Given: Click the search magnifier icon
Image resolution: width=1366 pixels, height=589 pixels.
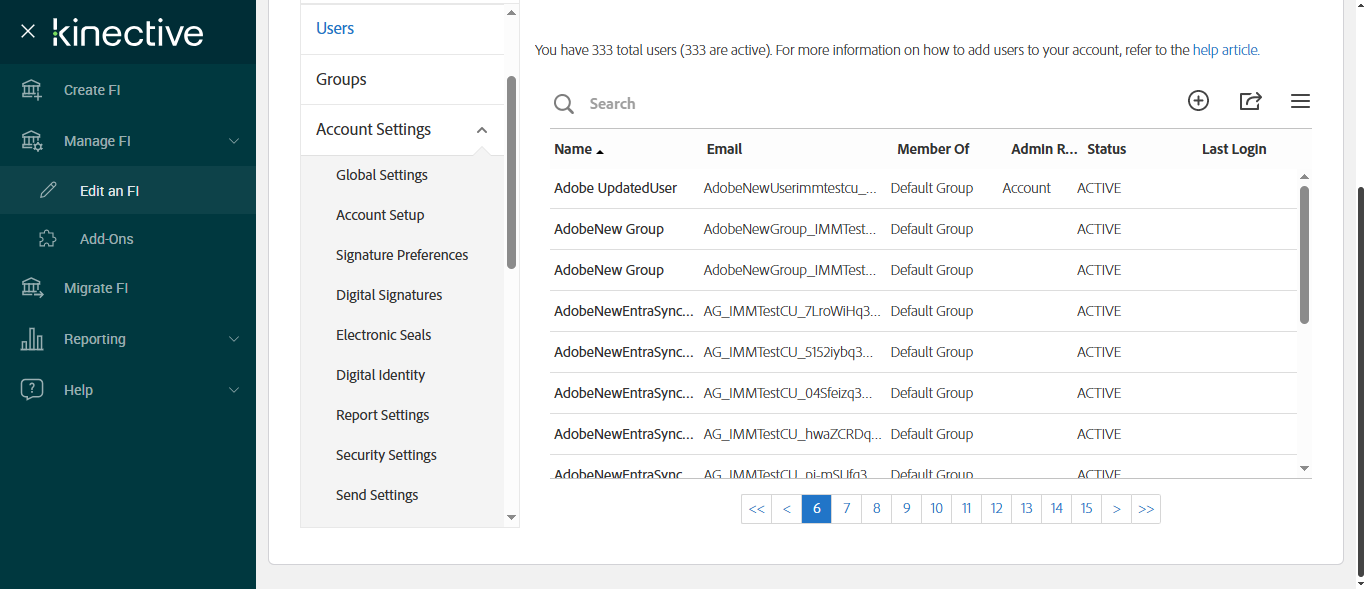Looking at the screenshot, I should point(564,104).
